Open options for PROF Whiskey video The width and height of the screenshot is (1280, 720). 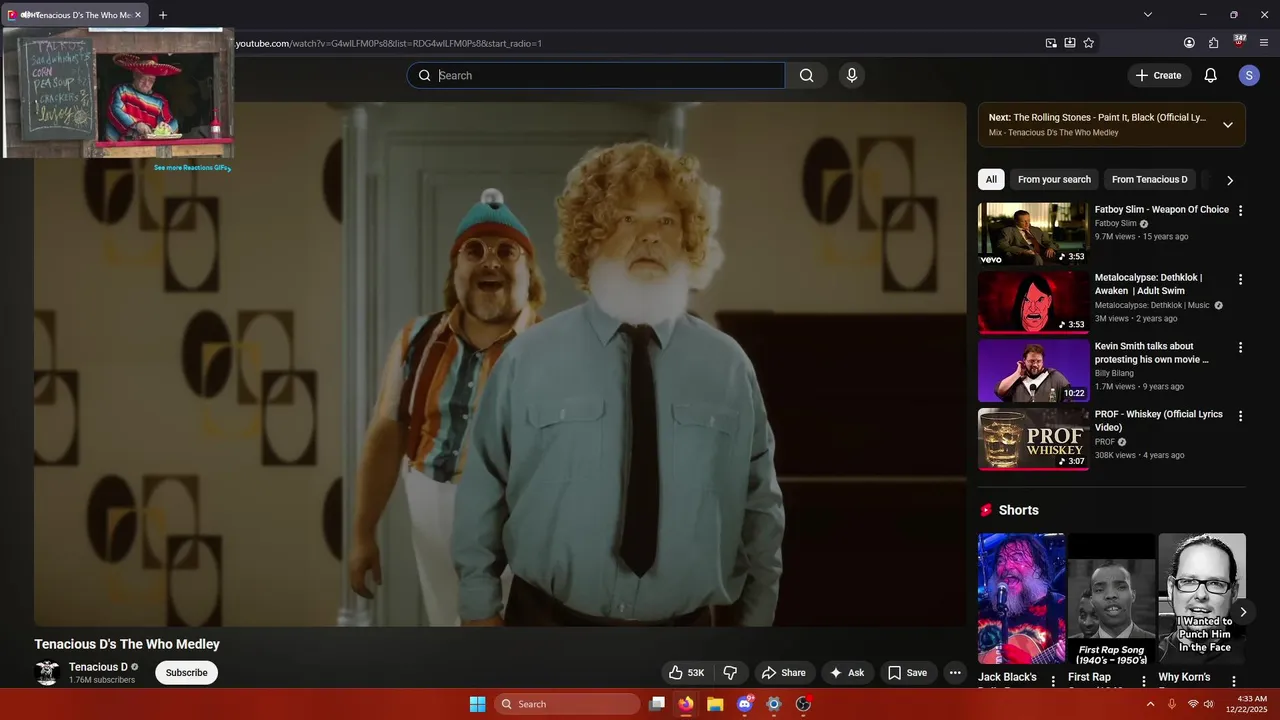pos(1240,415)
